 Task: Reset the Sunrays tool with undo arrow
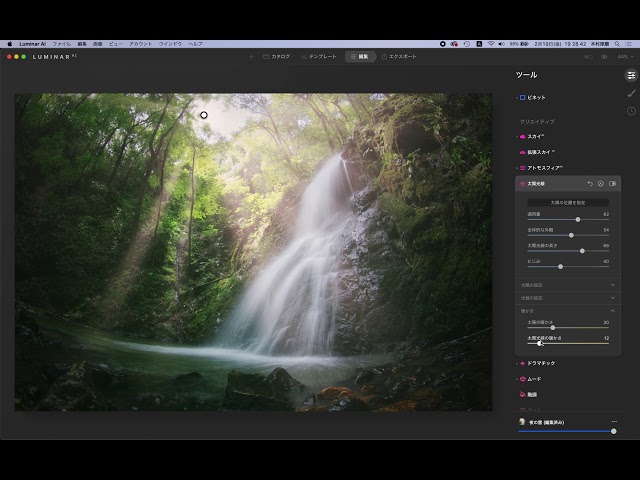coord(590,184)
